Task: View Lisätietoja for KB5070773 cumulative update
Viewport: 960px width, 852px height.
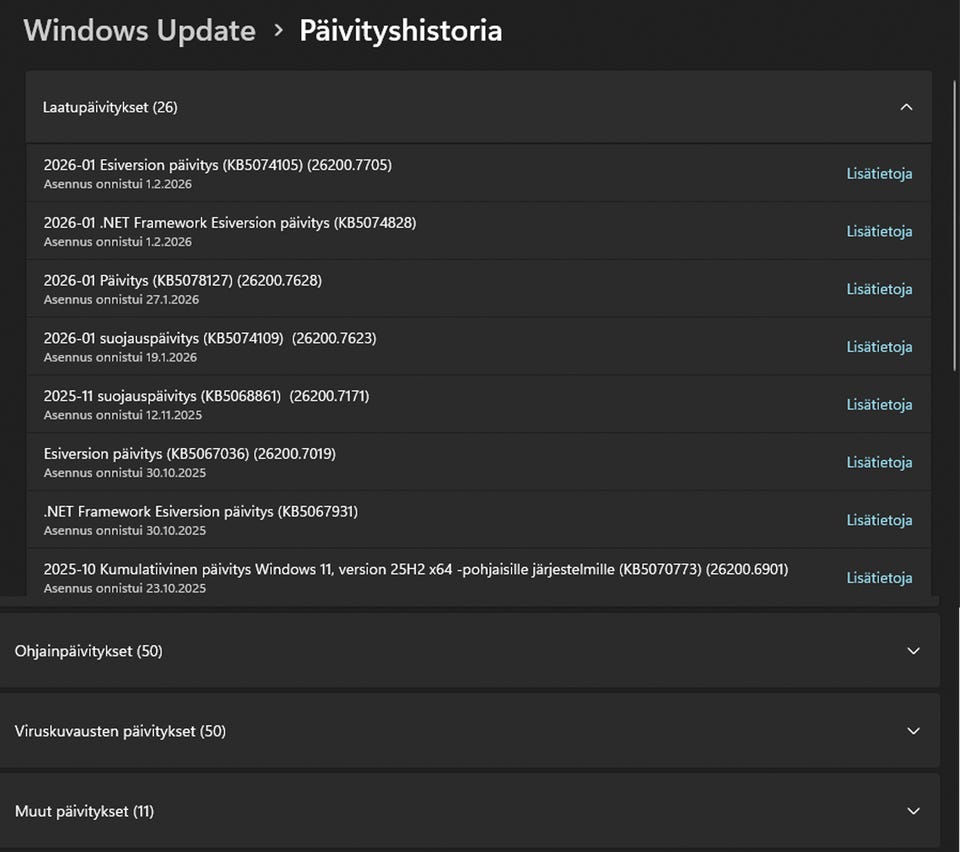Action: coord(879,578)
